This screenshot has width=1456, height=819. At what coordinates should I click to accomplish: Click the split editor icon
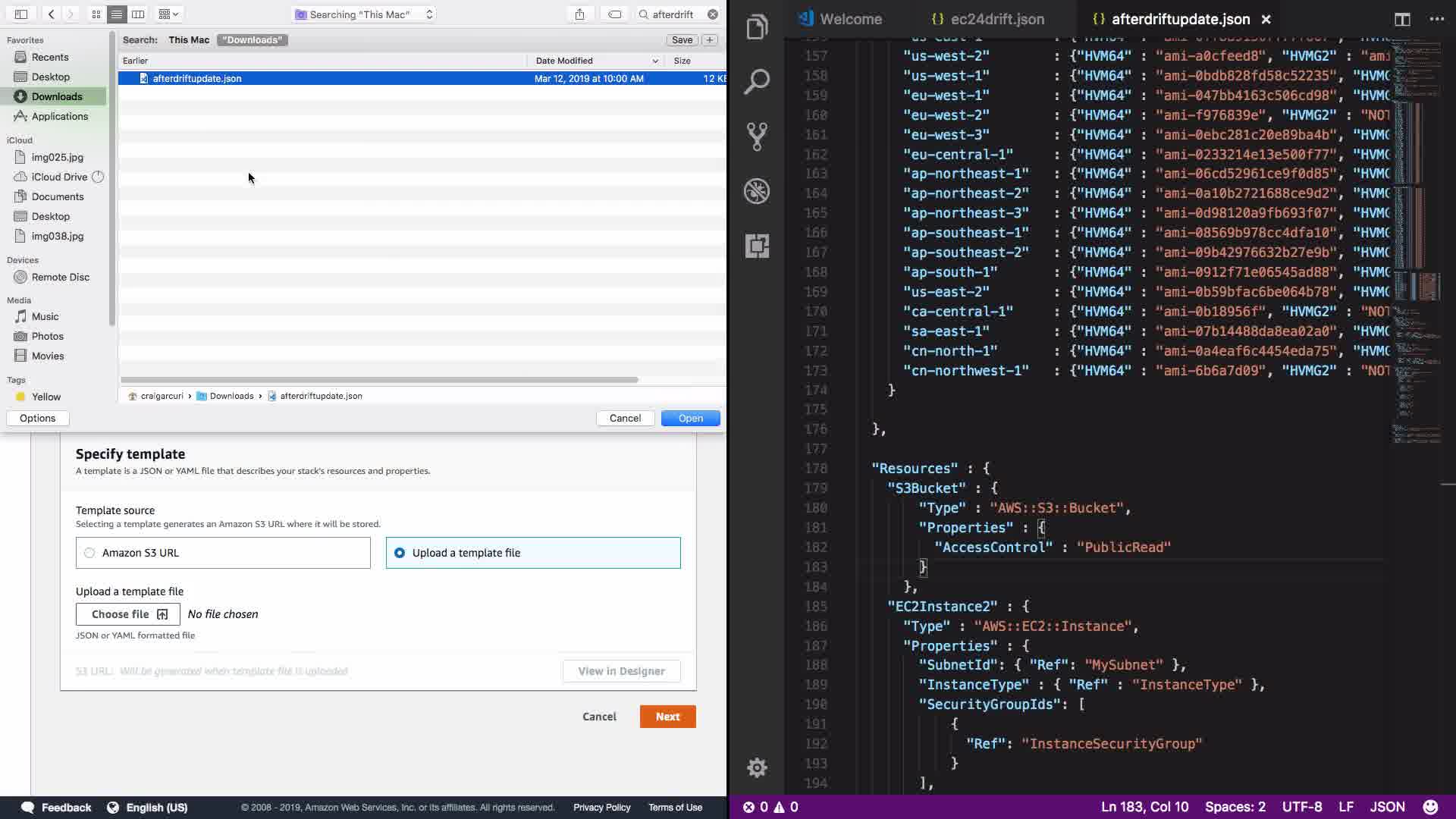(1401, 19)
